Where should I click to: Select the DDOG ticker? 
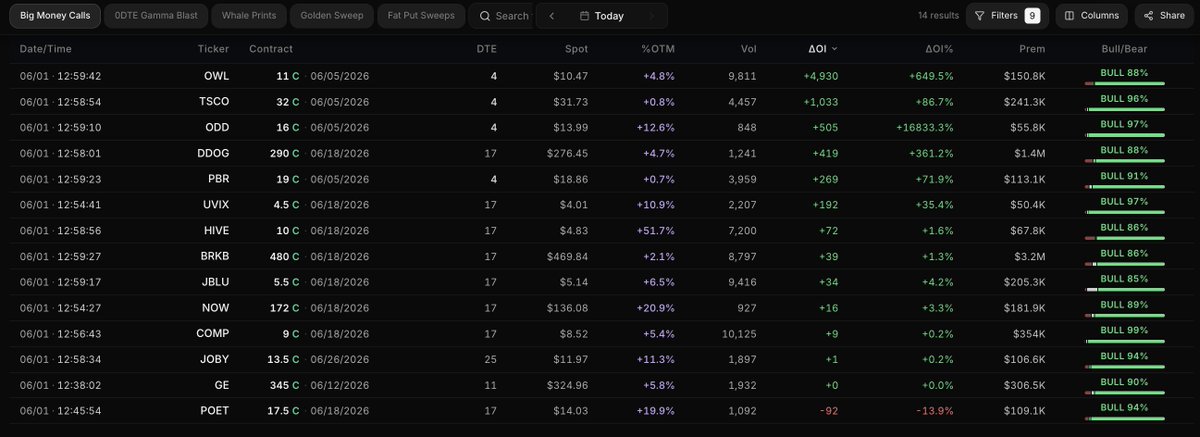(x=213, y=153)
